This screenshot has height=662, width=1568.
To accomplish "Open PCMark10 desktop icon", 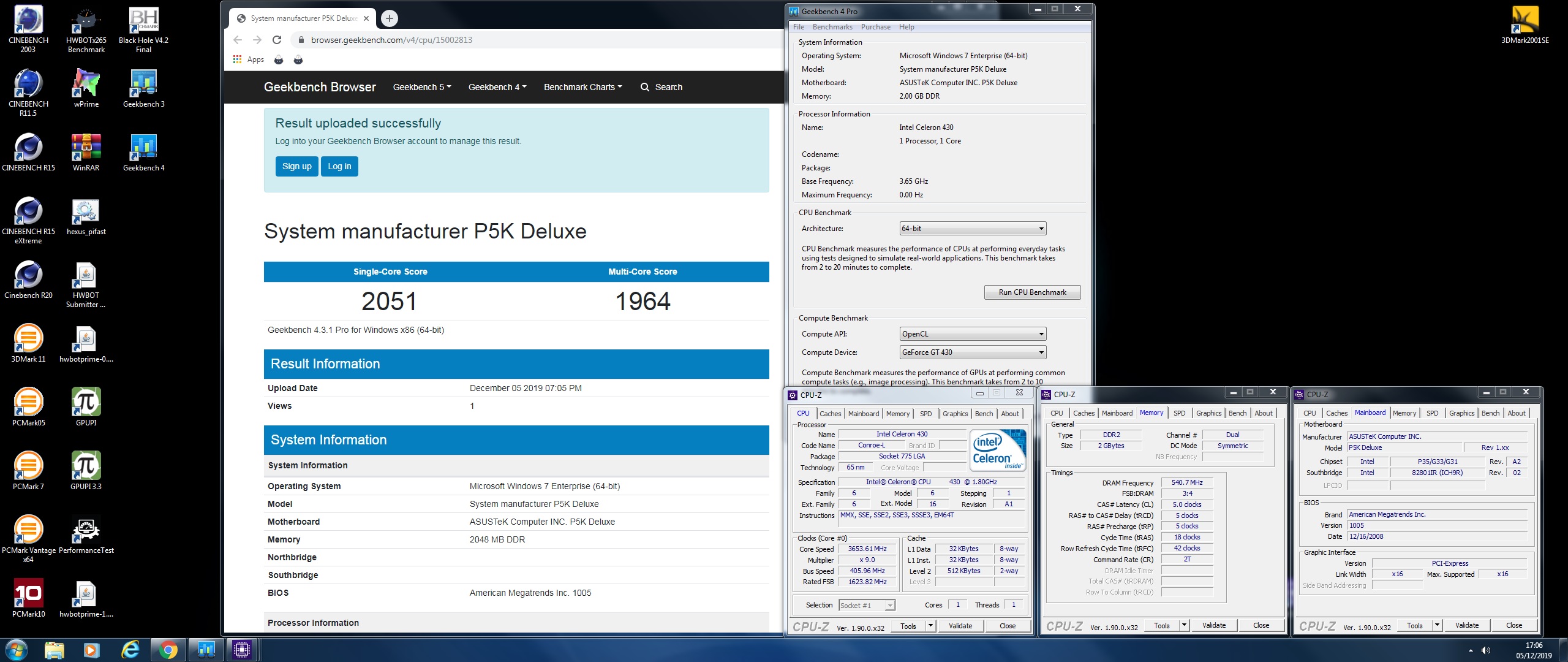I will pos(28,598).
